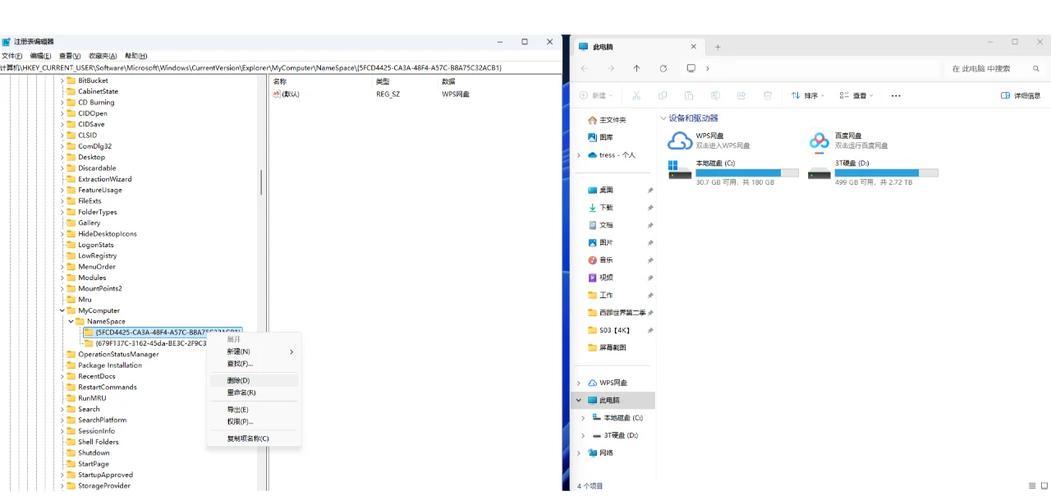
Task: Collapse the 设备和驱动器 group
Action: coord(664,118)
